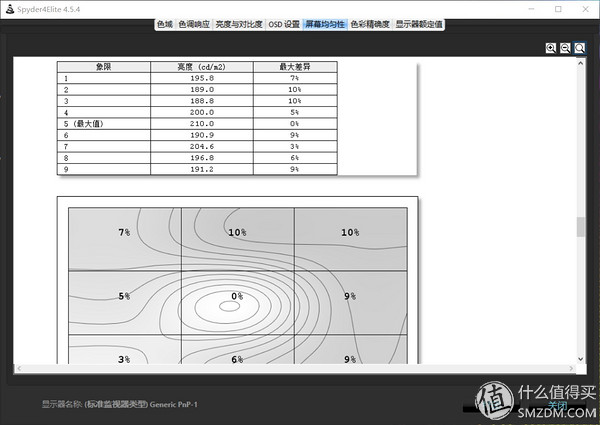Image resolution: width=600 pixels, height=425 pixels.
Task: Click the vertical scrollbar up arrow
Action: pyautogui.click(x=580, y=63)
